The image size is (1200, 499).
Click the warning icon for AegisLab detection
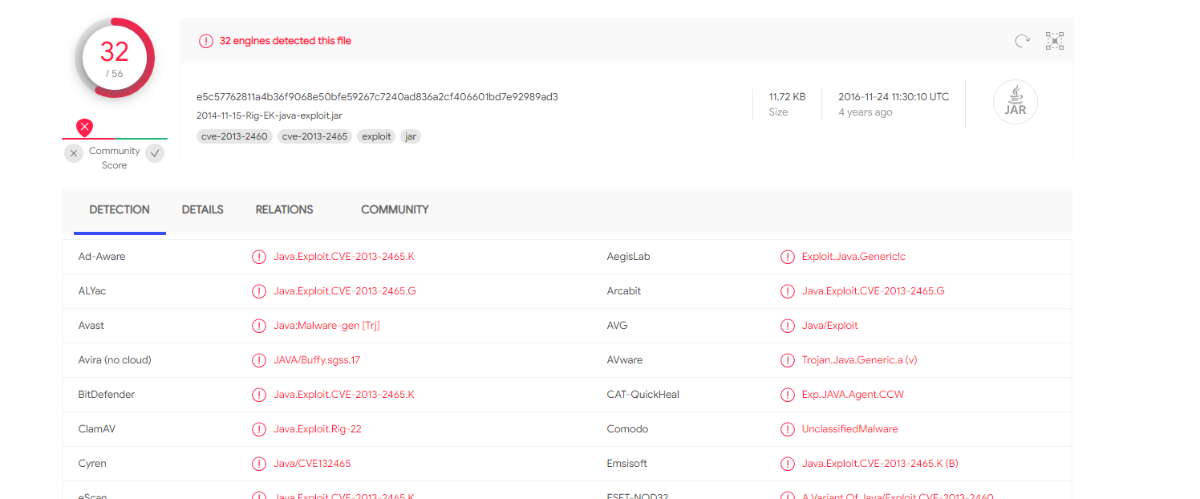787,257
